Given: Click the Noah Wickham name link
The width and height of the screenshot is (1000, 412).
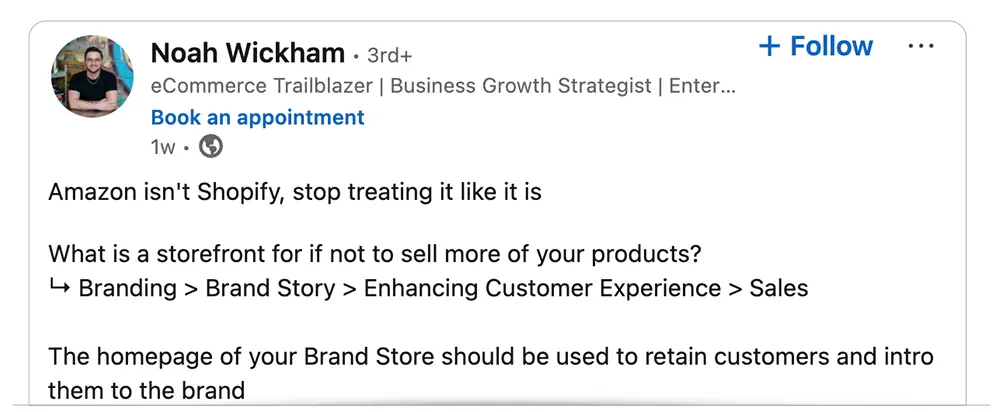Looking at the screenshot, I should point(248,54).
